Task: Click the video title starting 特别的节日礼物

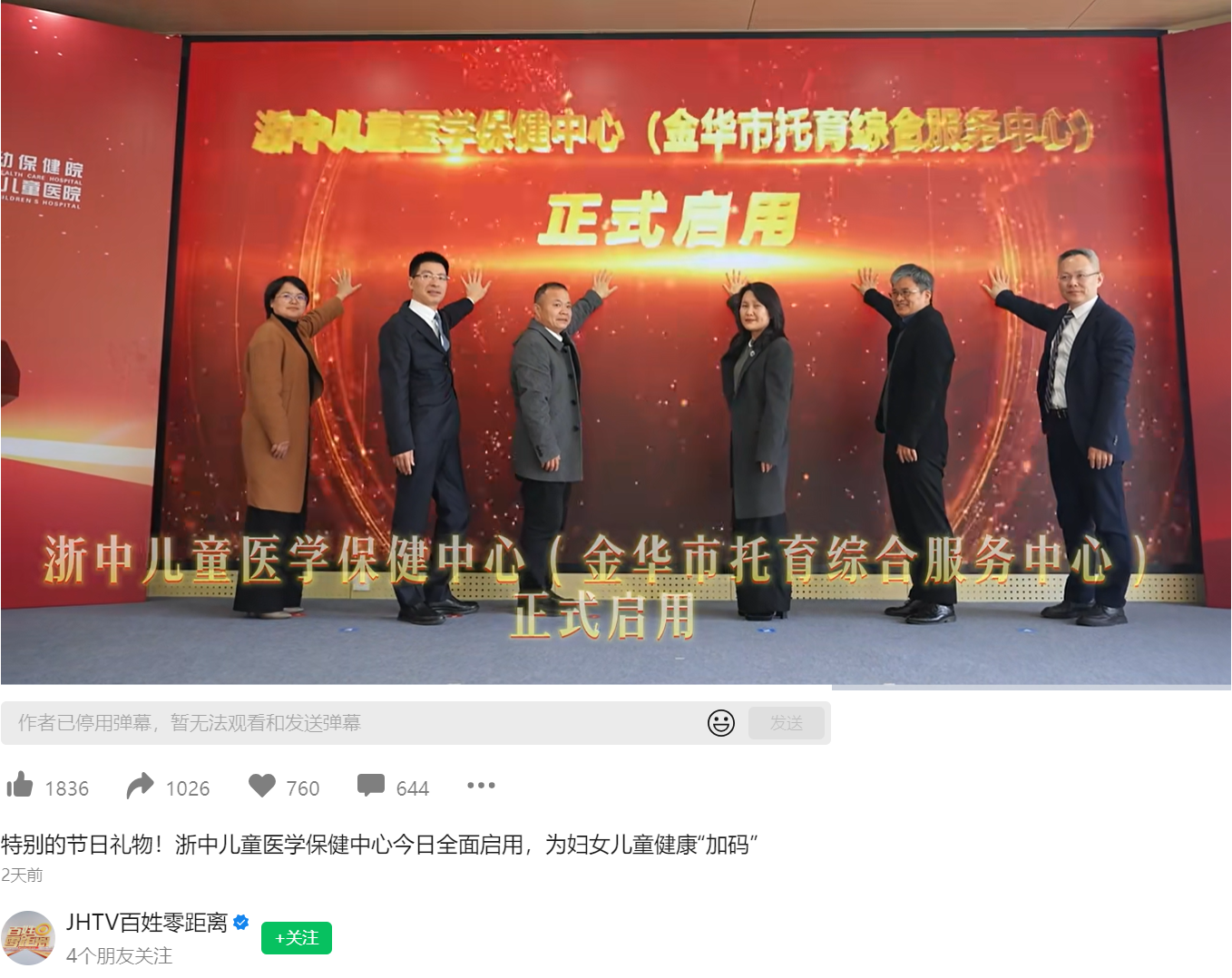Action: (x=379, y=845)
